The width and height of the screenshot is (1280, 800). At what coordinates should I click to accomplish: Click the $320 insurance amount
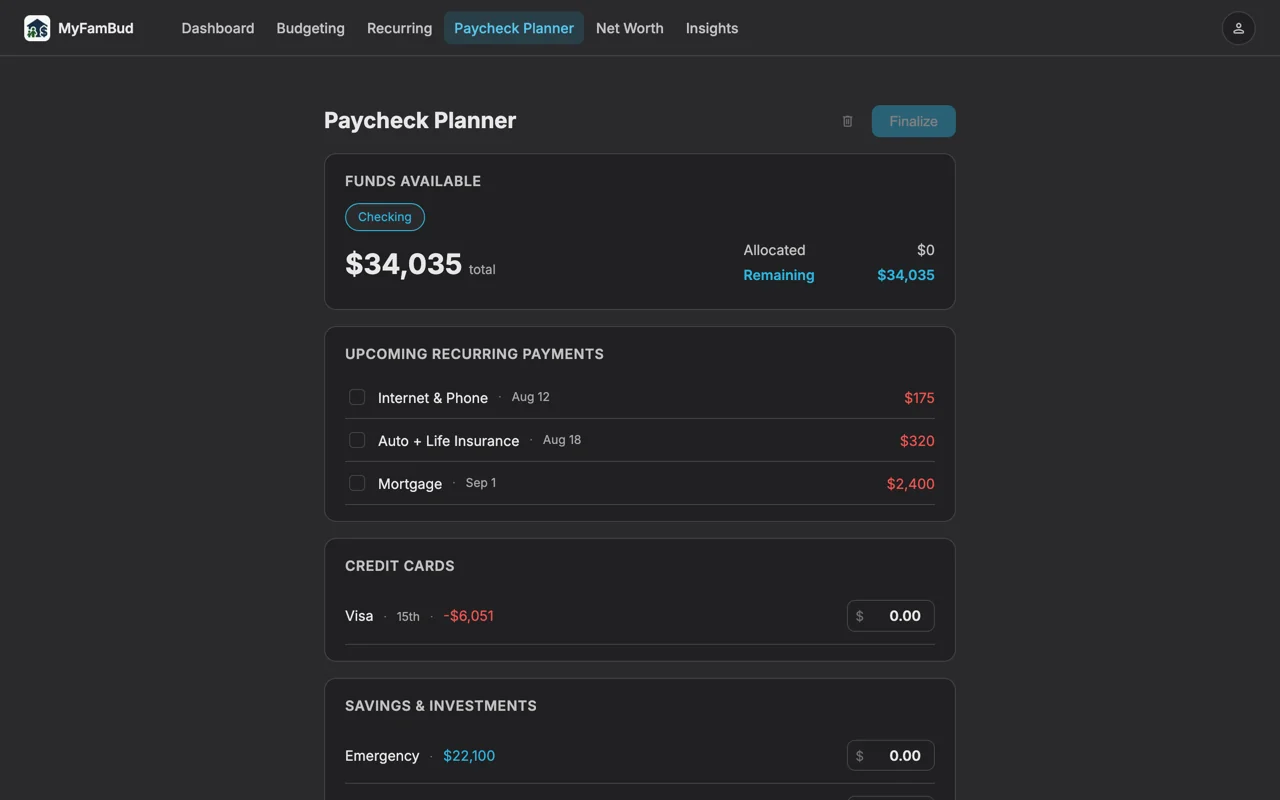(917, 441)
